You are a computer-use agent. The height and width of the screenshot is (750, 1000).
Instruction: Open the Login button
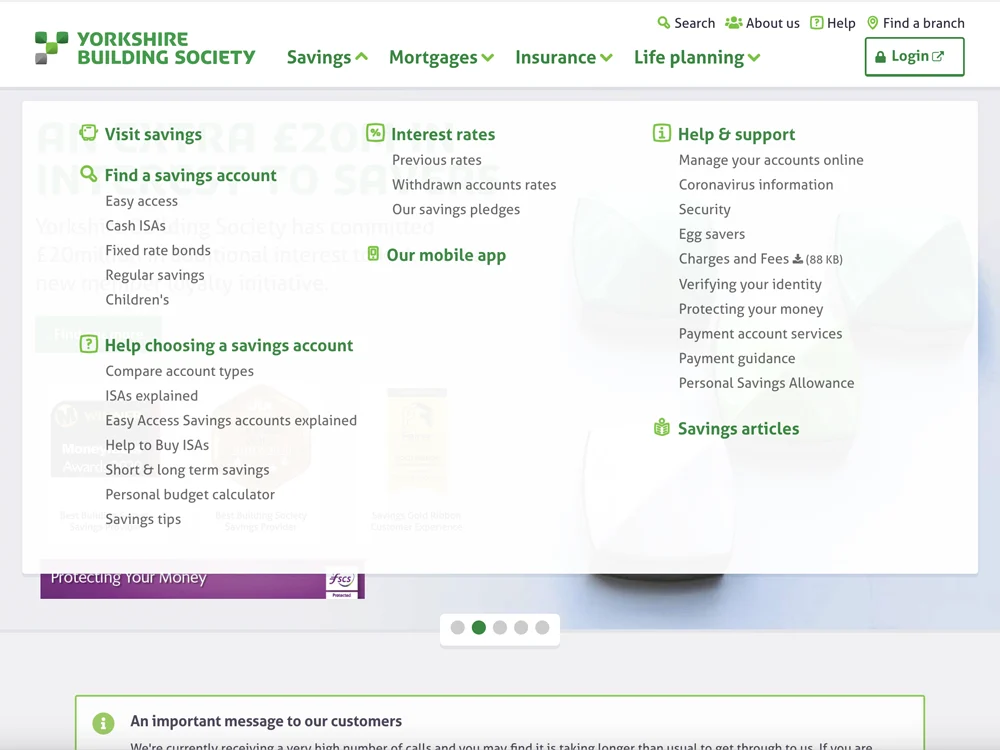tap(915, 57)
